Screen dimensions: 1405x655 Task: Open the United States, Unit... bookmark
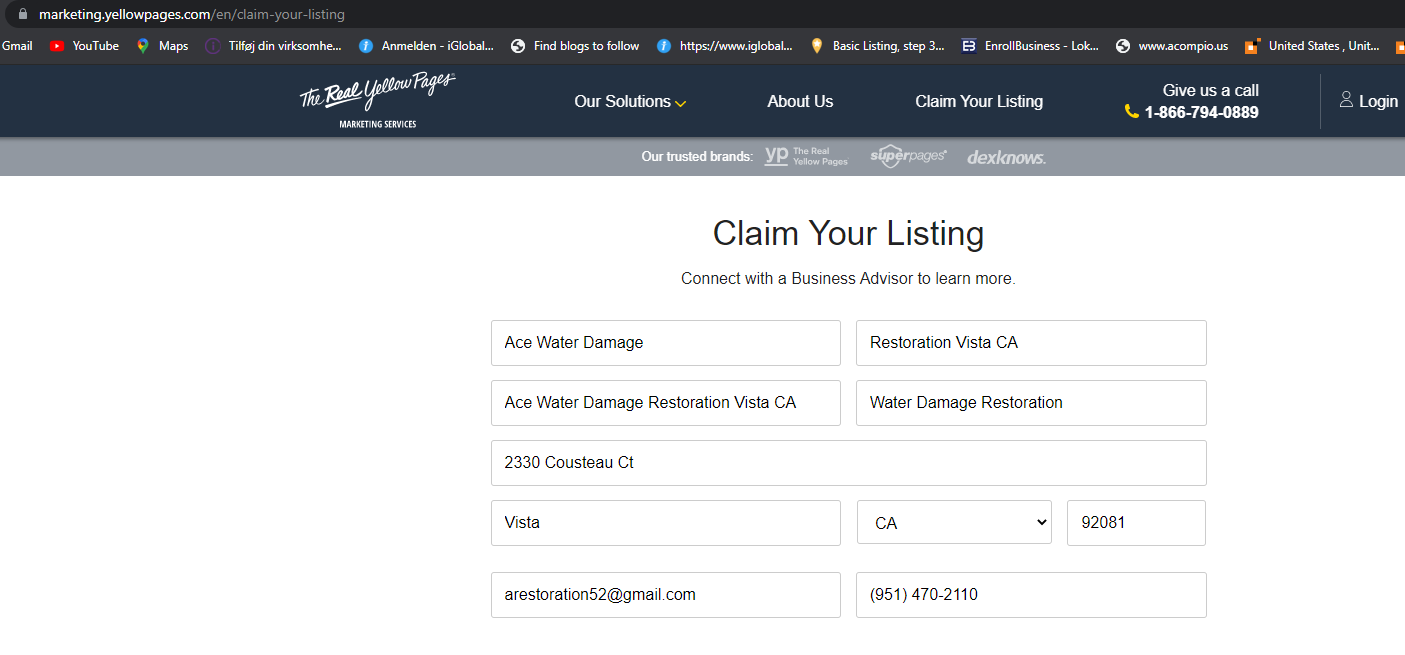click(x=1313, y=46)
